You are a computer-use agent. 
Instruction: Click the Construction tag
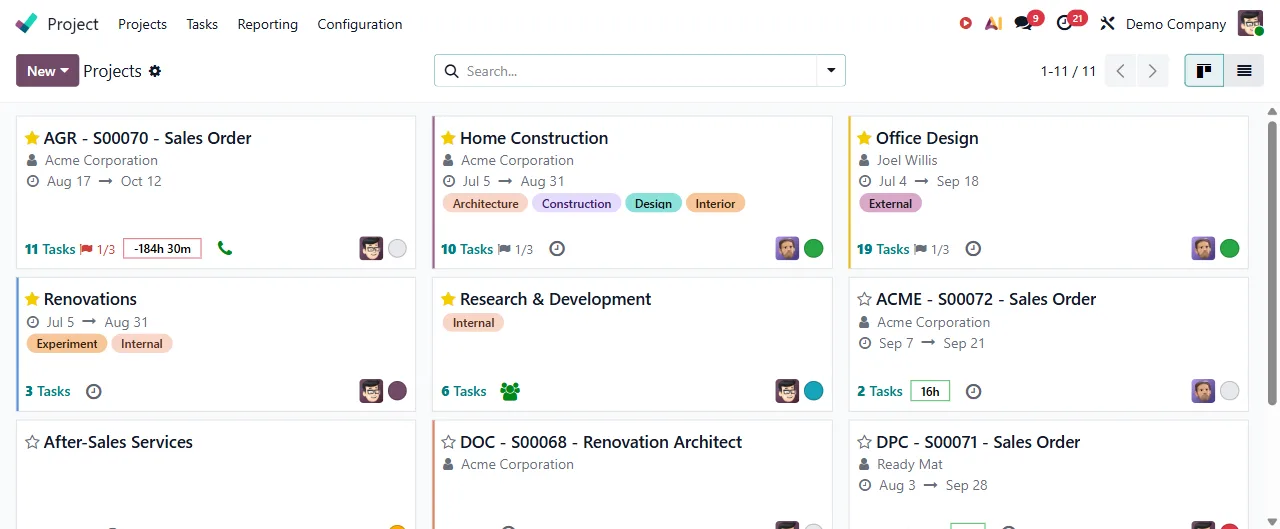[576, 203]
